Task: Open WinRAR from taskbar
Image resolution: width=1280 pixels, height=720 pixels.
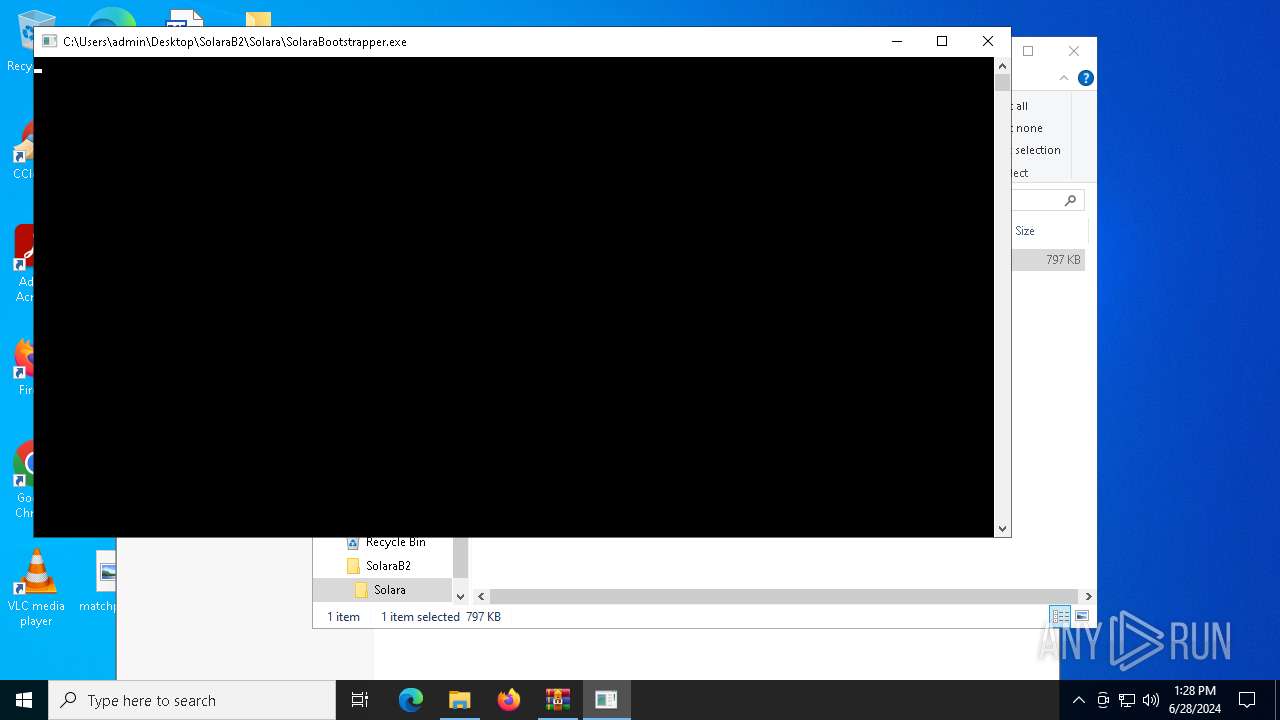Action: click(558, 700)
